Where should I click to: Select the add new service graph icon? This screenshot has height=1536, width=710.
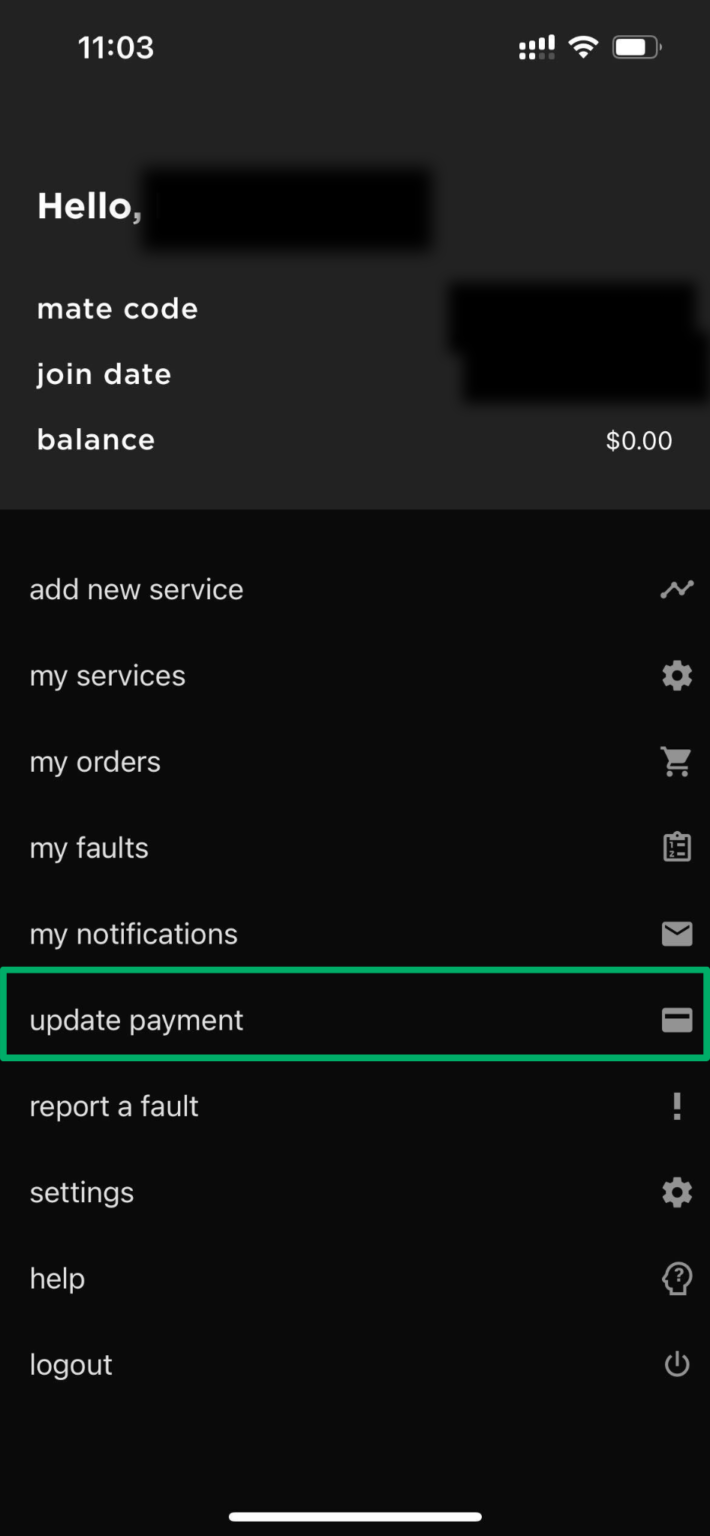[x=676, y=589]
